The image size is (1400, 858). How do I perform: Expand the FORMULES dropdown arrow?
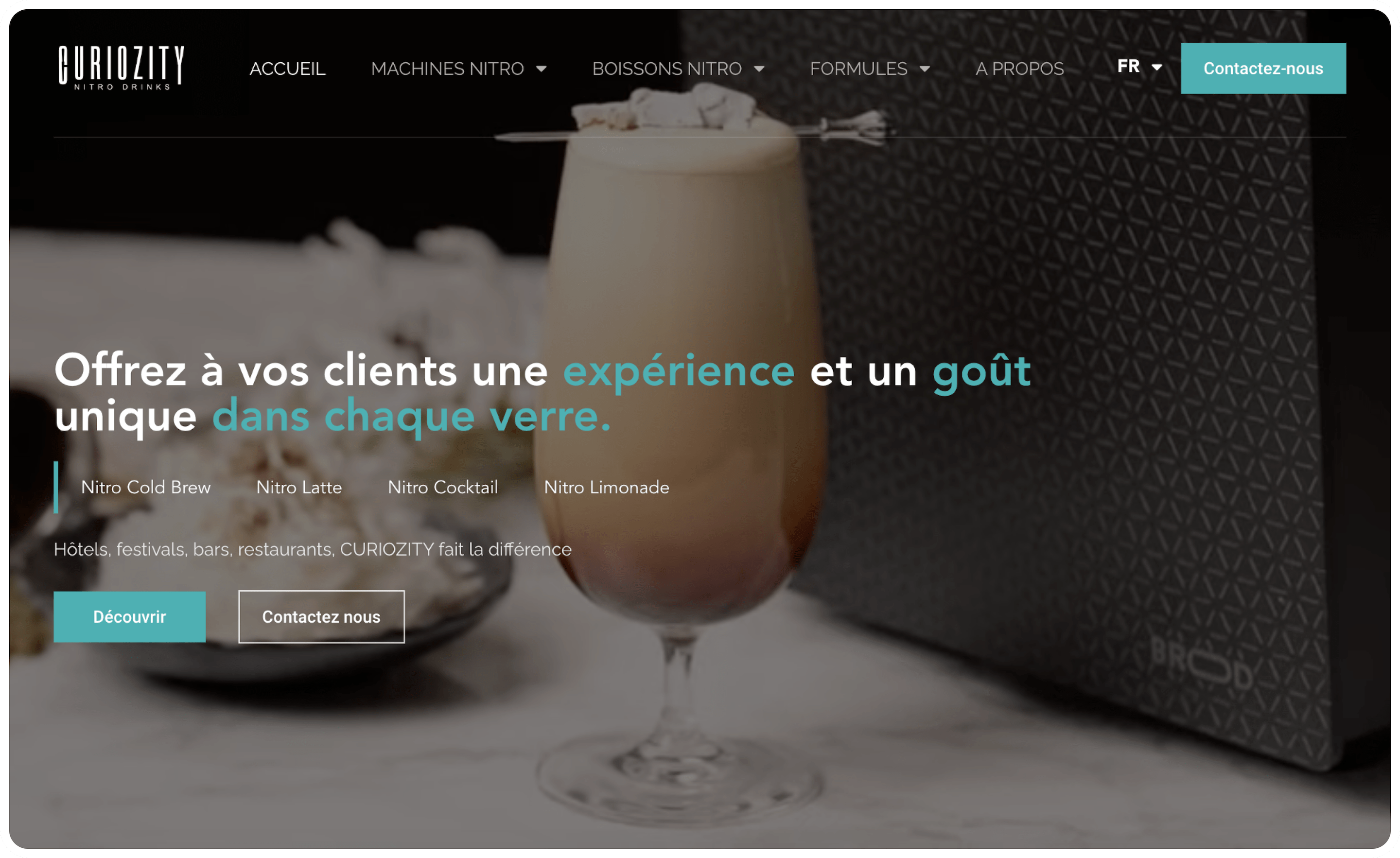point(925,69)
